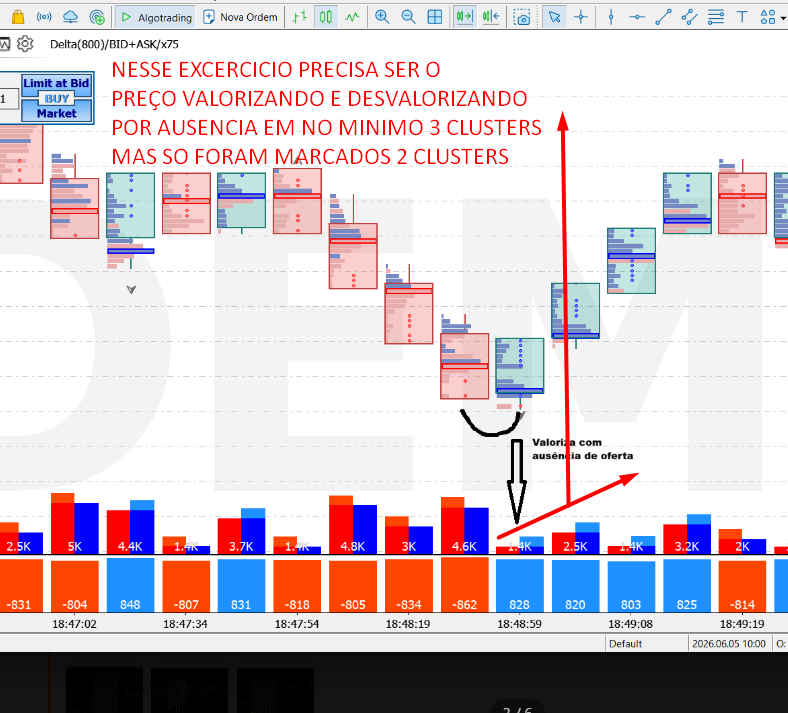Open indicator settings gear icon
The width and height of the screenshot is (788, 713).
[25, 44]
